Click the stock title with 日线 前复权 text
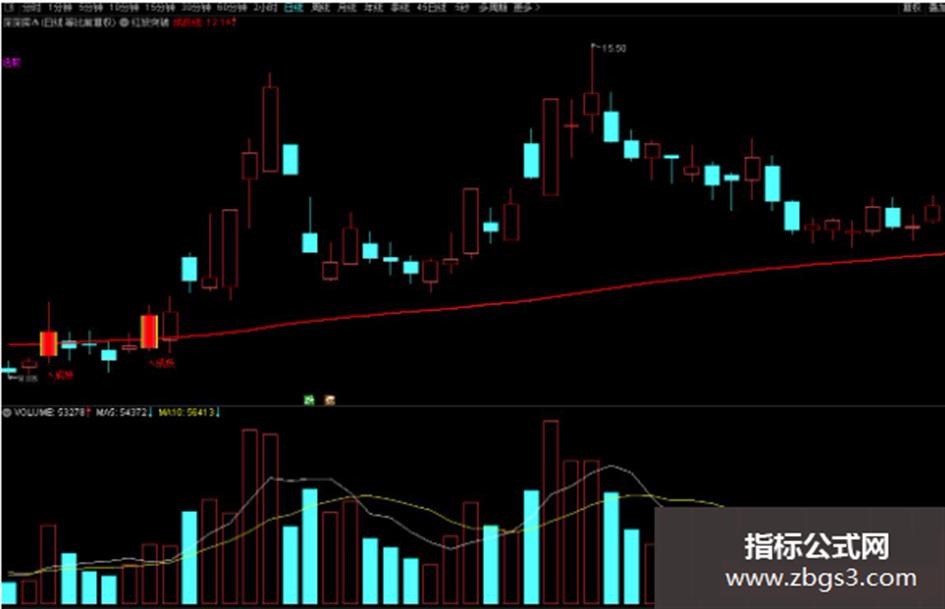Viewport: 945px width, 609px height. (x=59, y=23)
